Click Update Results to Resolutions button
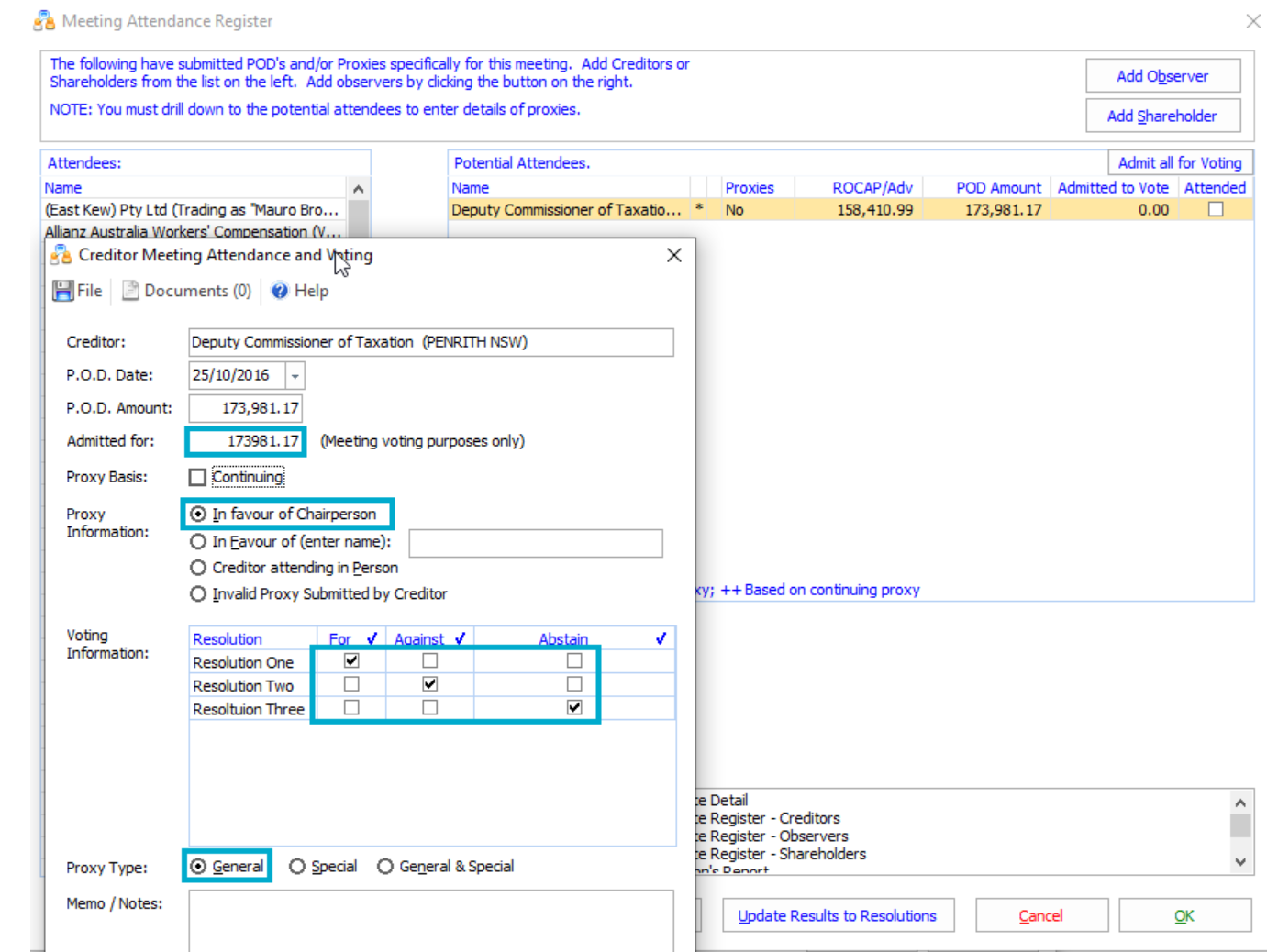Image resolution: width=1267 pixels, height=952 pixels. click(x=837, y=915)
